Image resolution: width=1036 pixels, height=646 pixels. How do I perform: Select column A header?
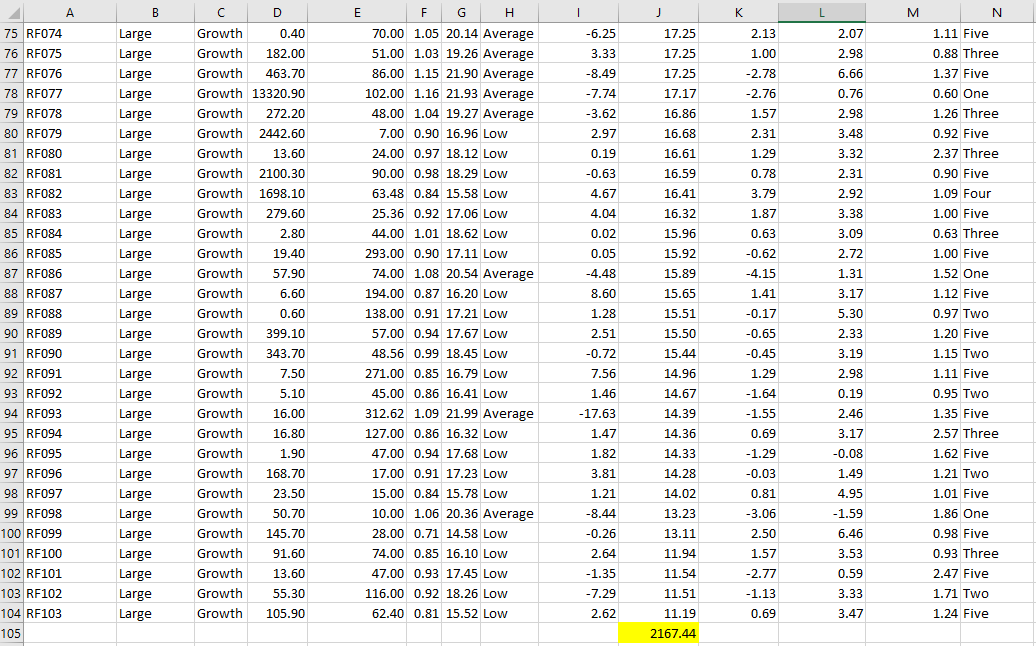[x=70, y=12]
